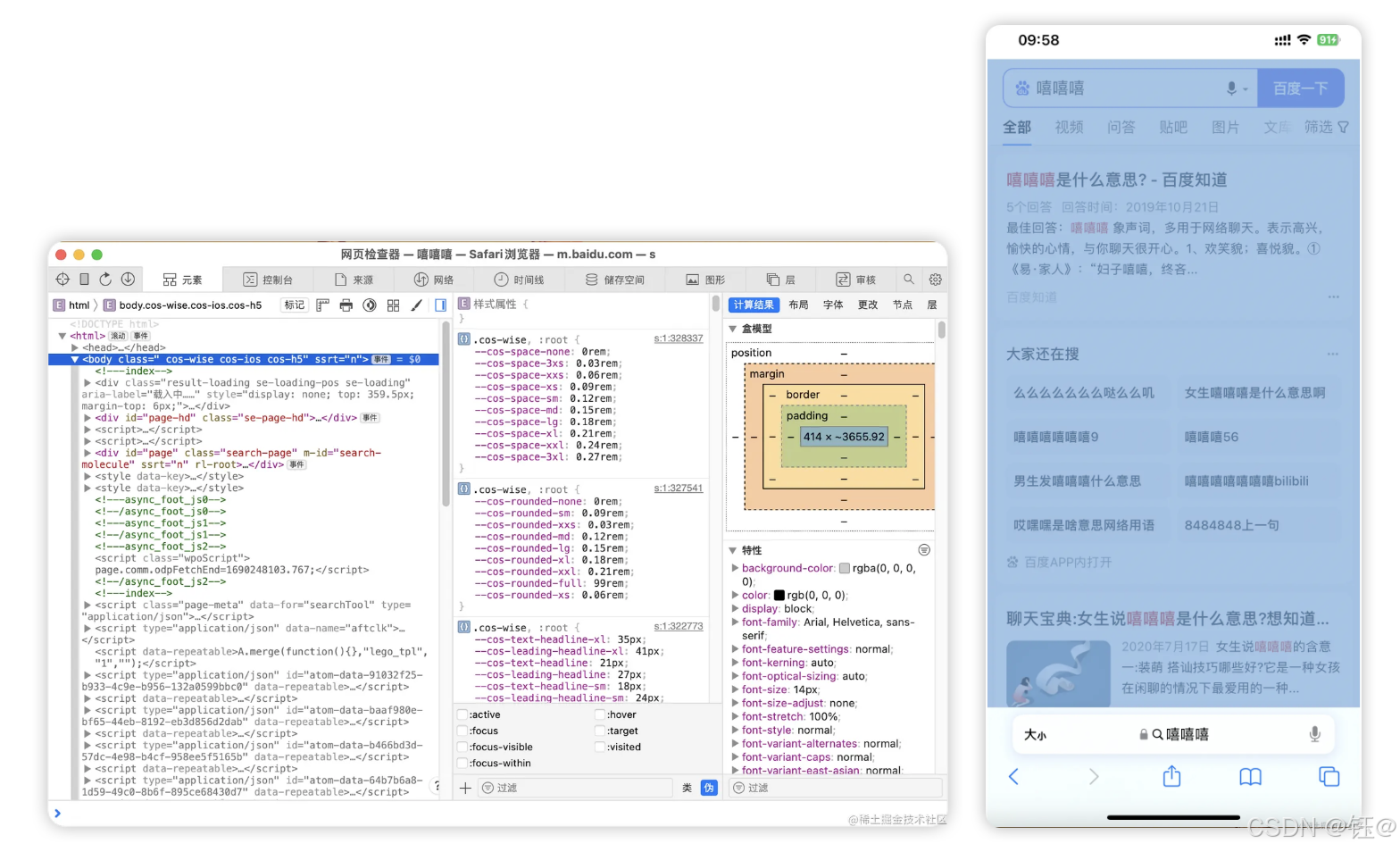Open the 时间线 timelines tab
The height and width of the screenshot is (852, 1400).
(x=519, y=280)
